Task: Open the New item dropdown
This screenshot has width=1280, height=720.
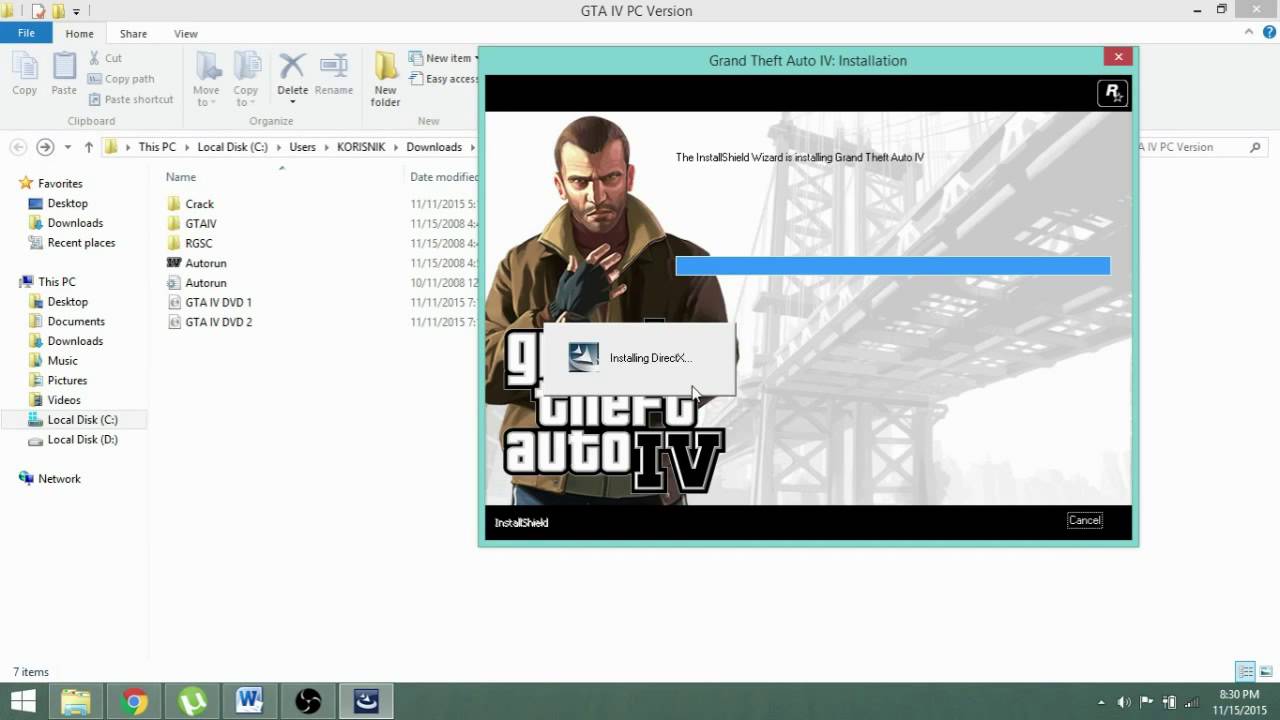Action: coord(443,58)
